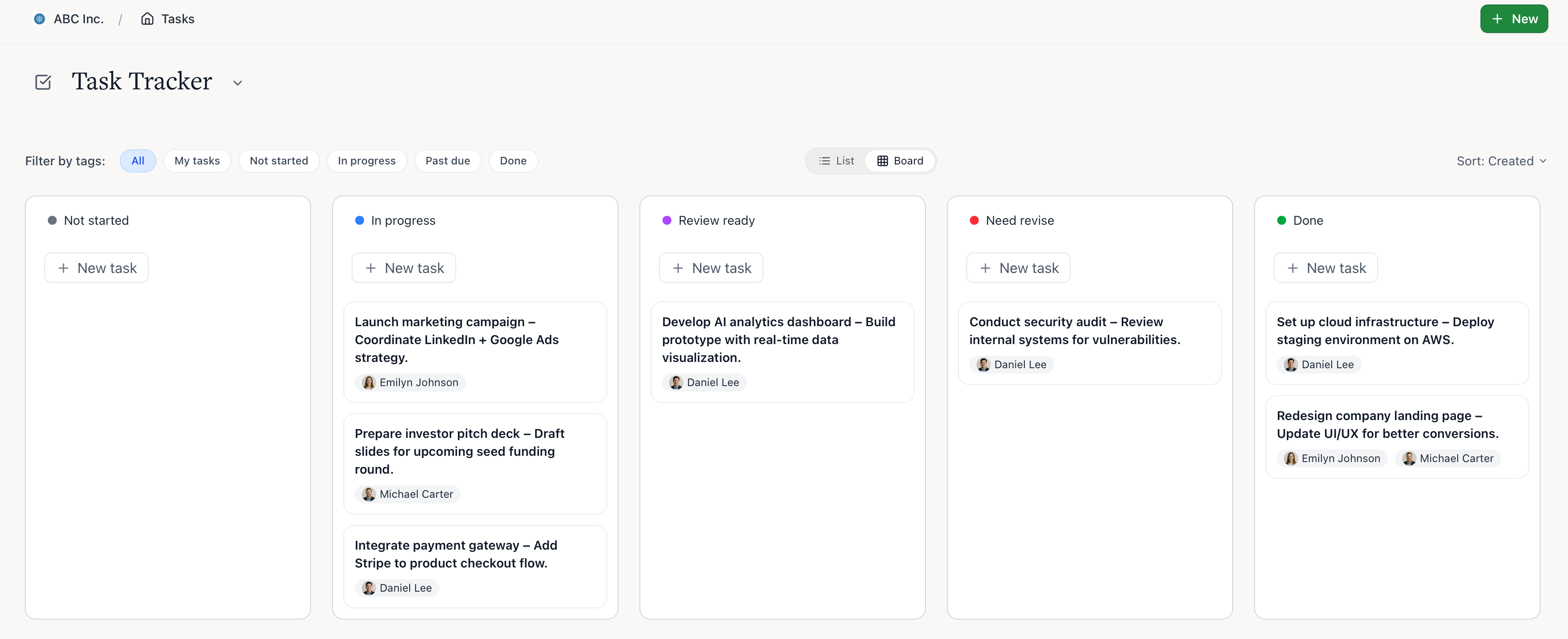Select the checkmark icon beside Task Tracker
Viewport: 1568px width, 639px height.
(x=42, y=81)
